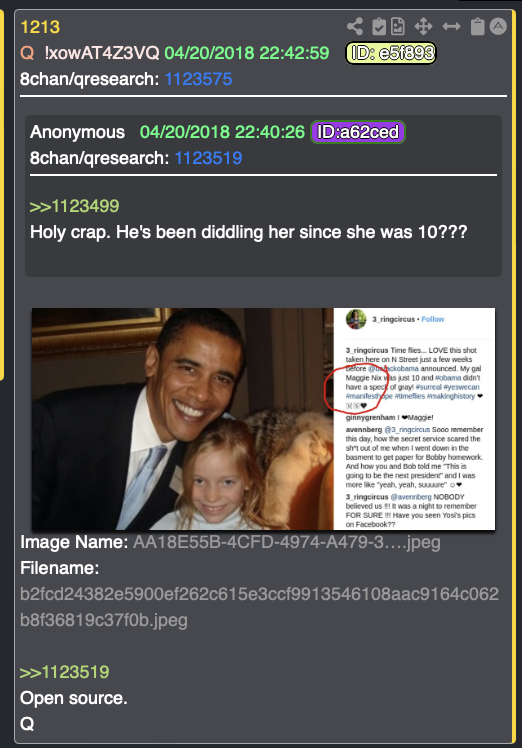Click the quoted Anonymous timestamp 22:40:26
522x748 pixels.
[x=222, y=132]
